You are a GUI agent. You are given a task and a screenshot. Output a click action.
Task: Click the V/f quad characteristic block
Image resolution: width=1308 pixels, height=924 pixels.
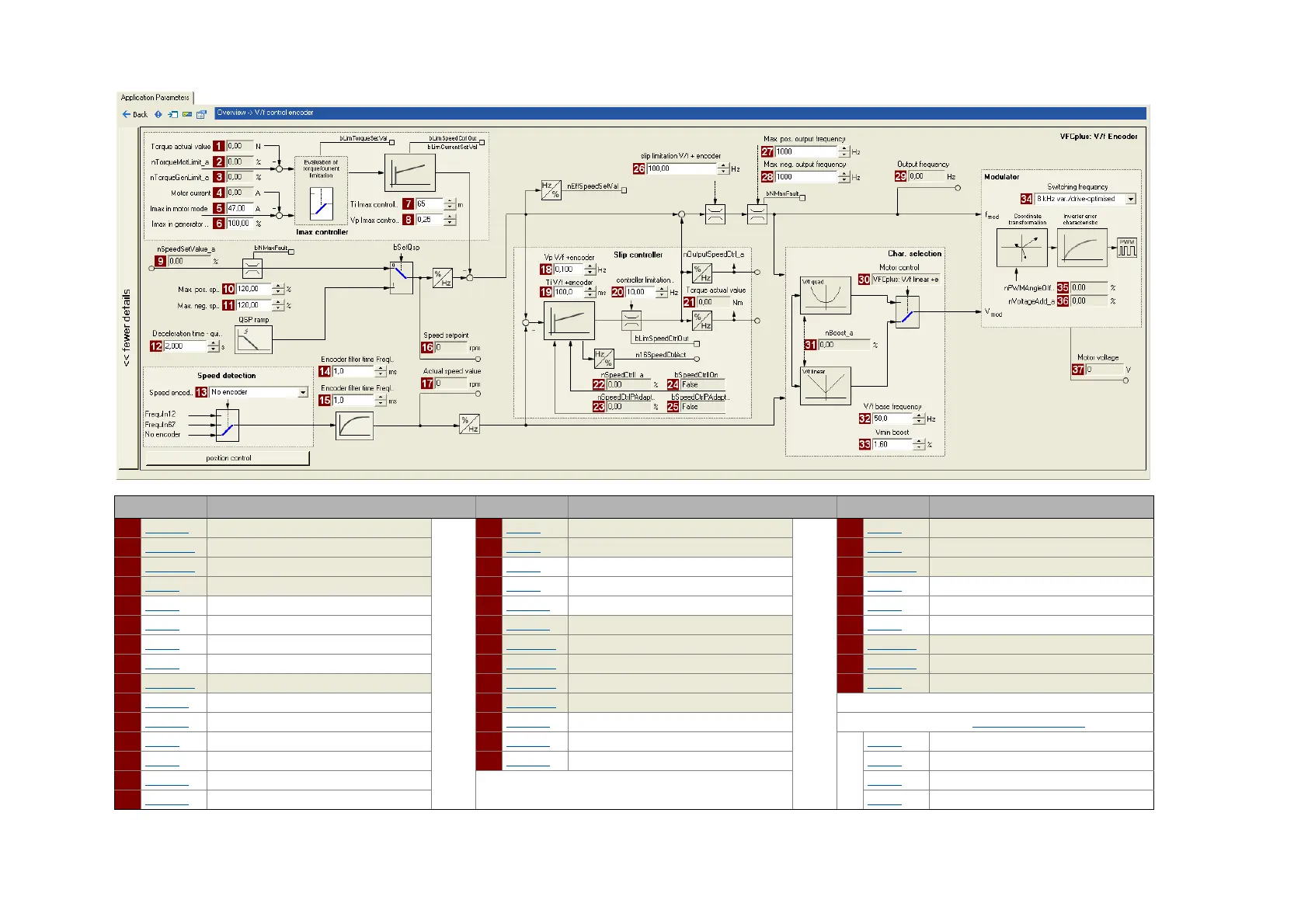(826, 295)
